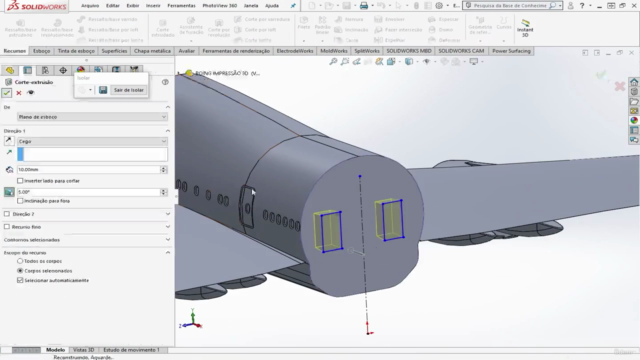Open SOLIDWORKS Resources home icon
This screenshot has width=640, height=360.
(633, 82)
